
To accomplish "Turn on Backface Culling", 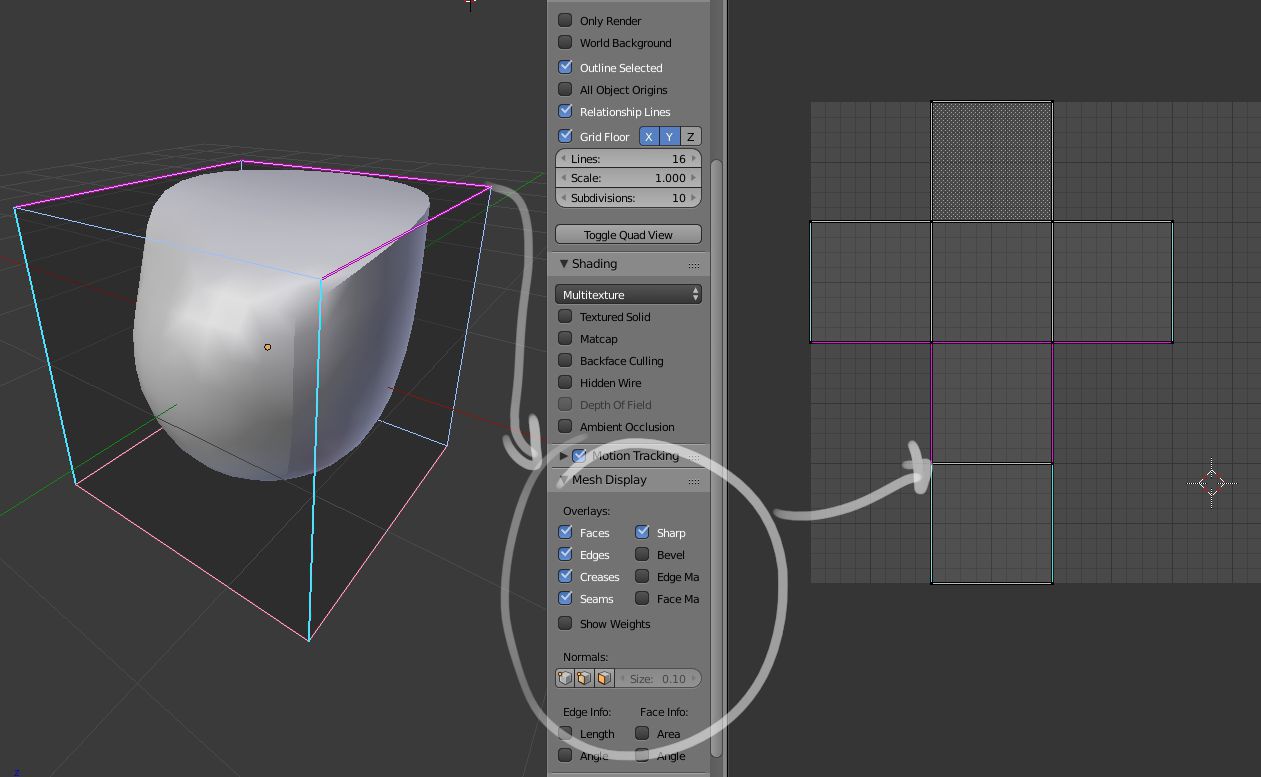I will tap(565, 360).
